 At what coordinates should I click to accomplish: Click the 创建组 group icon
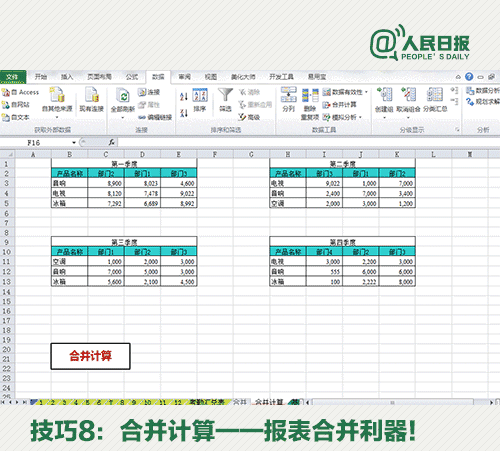pos(384,103)
